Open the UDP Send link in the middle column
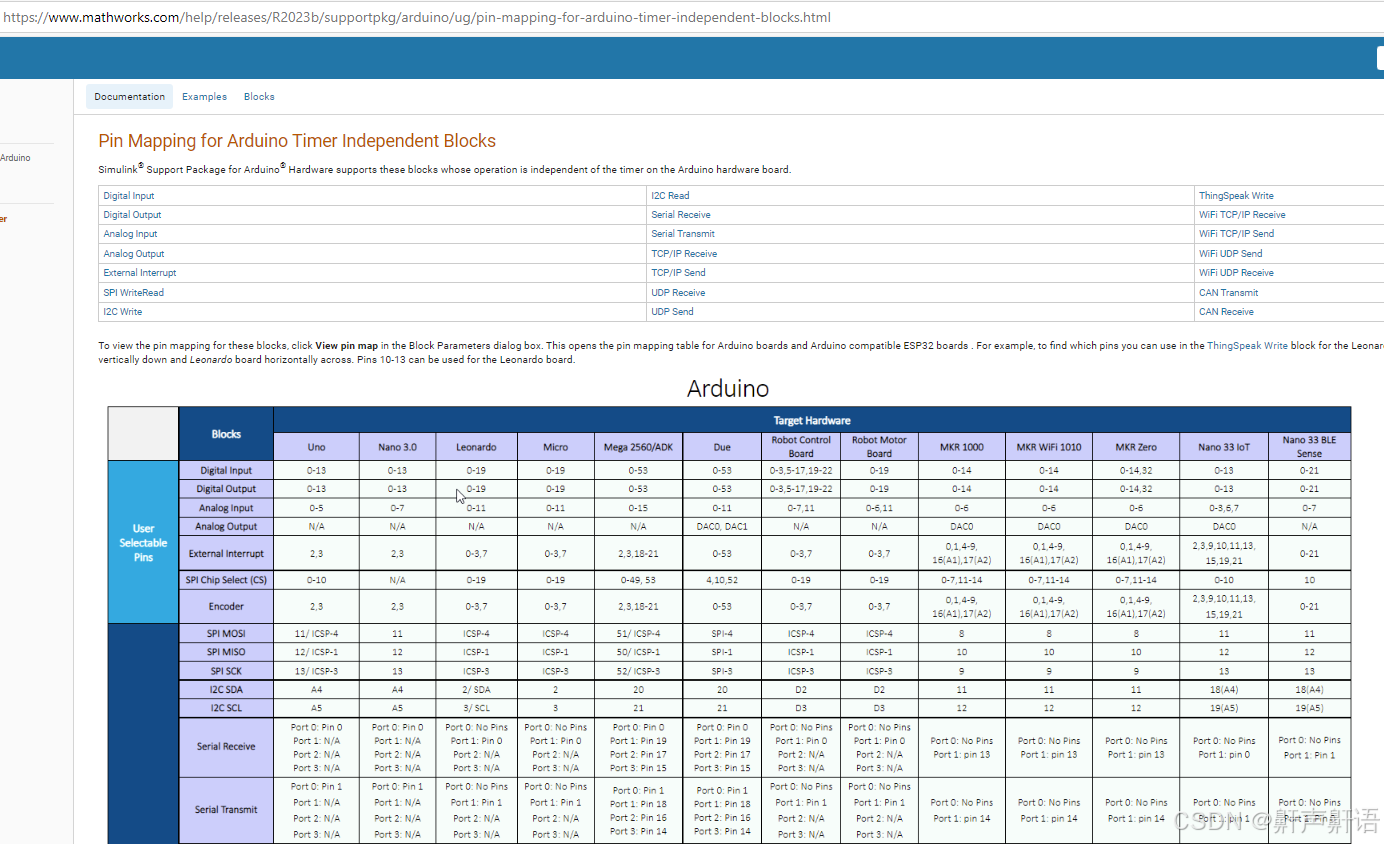 click(672, 312)
